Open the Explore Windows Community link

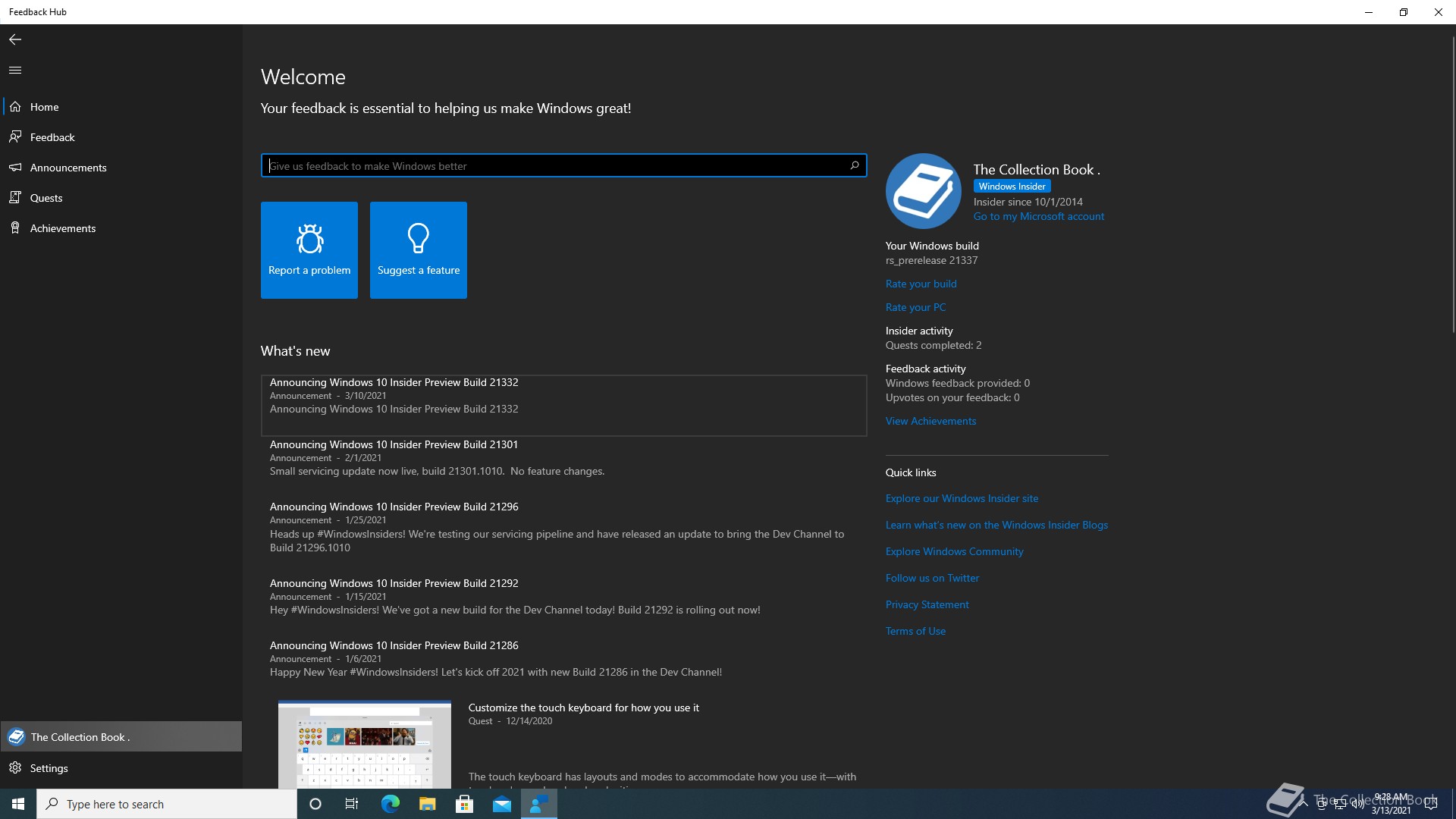pos(954,552)
